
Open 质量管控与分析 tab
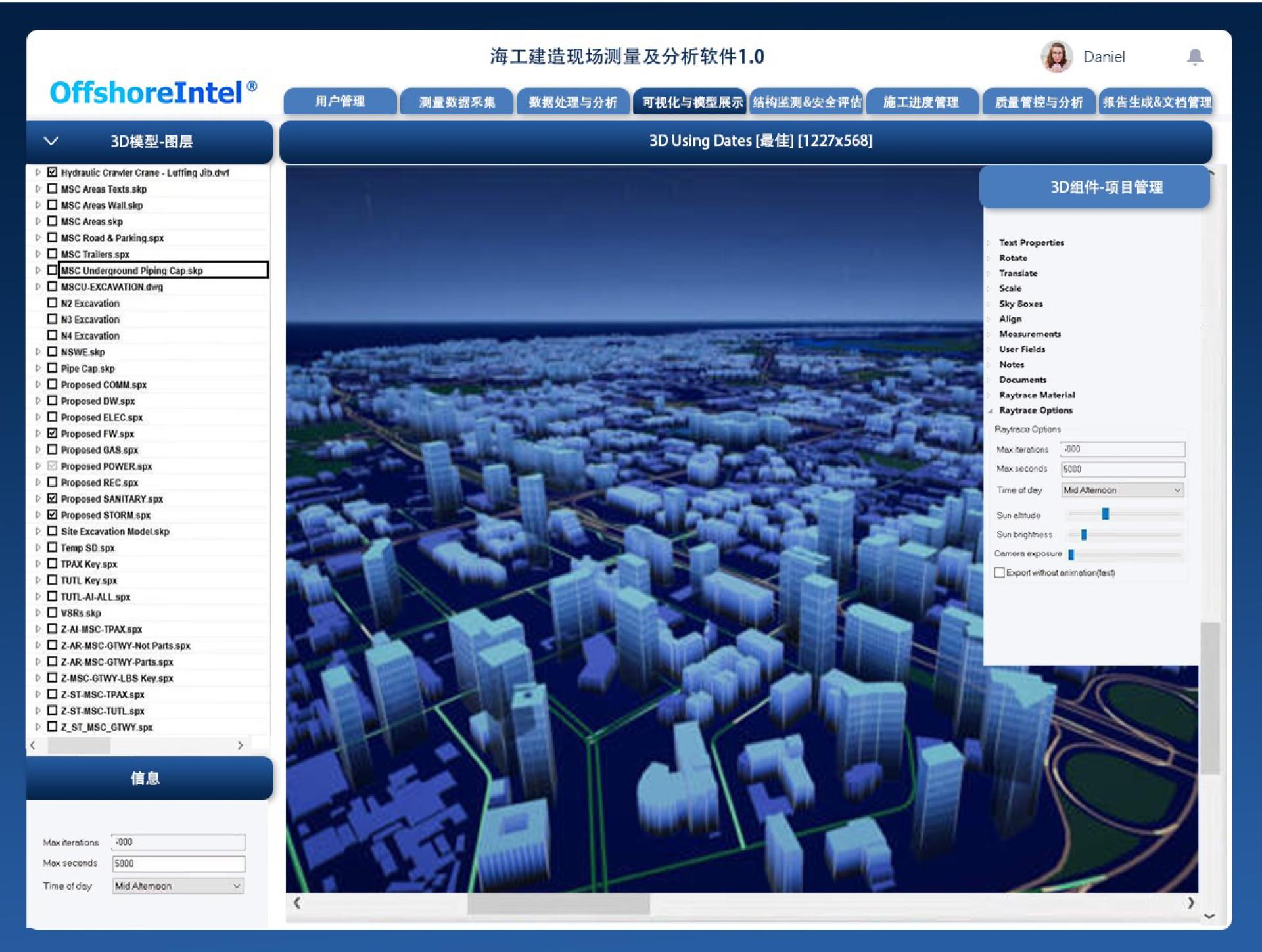click(x=1039, y=102)
